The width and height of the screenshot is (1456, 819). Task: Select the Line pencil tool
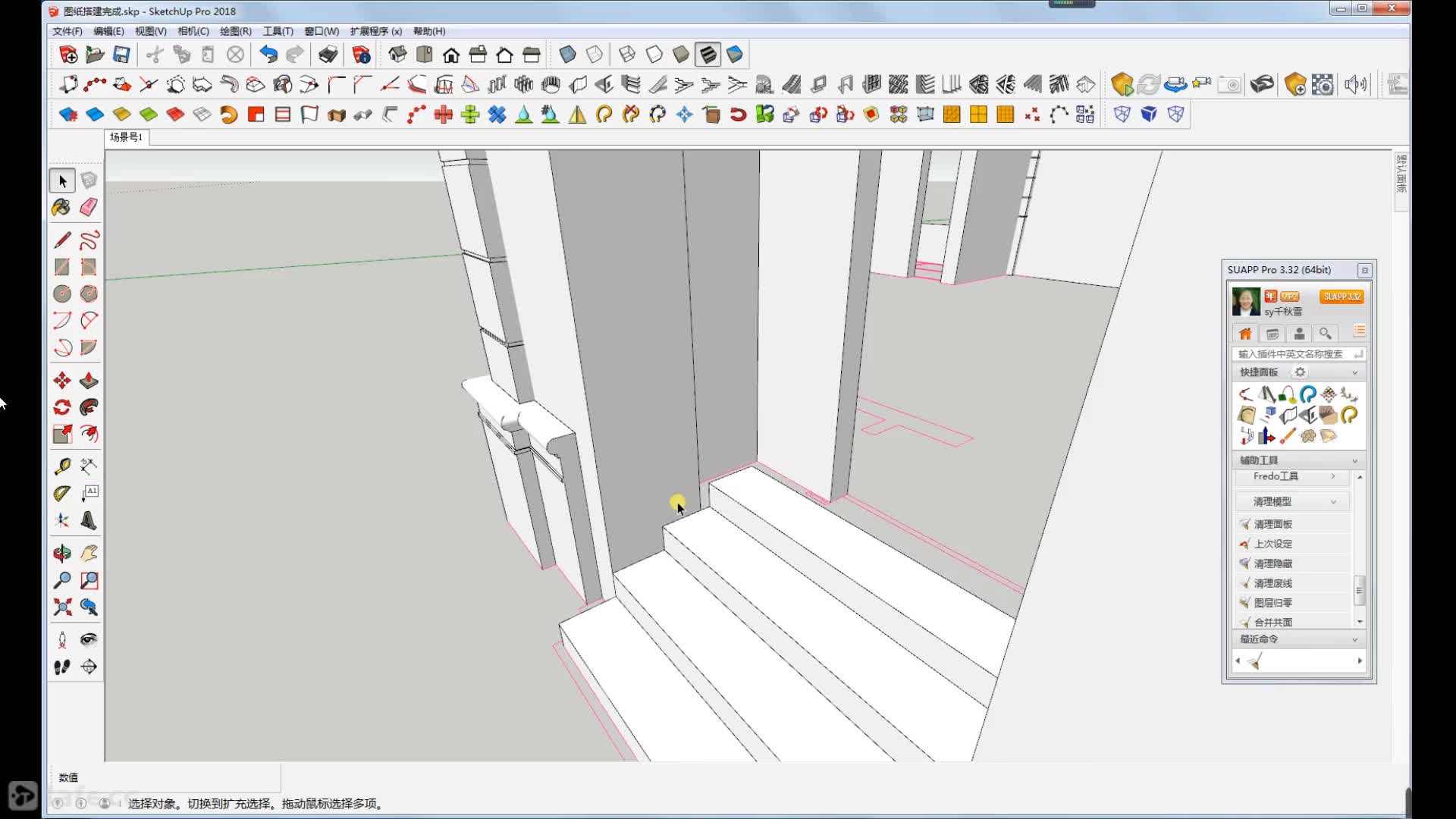[62, 240]
